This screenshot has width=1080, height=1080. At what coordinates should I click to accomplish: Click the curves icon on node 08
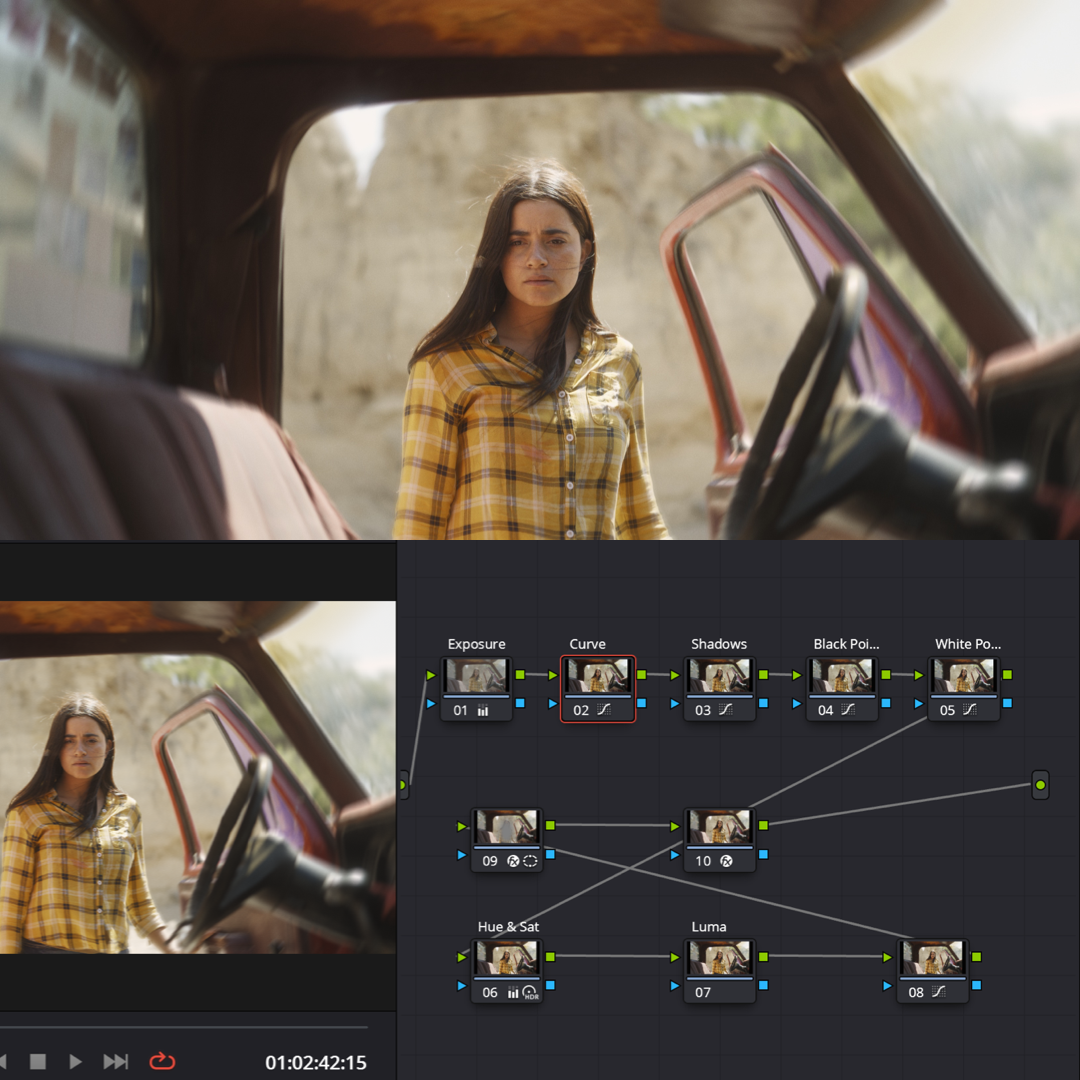[x=938, y=992]
